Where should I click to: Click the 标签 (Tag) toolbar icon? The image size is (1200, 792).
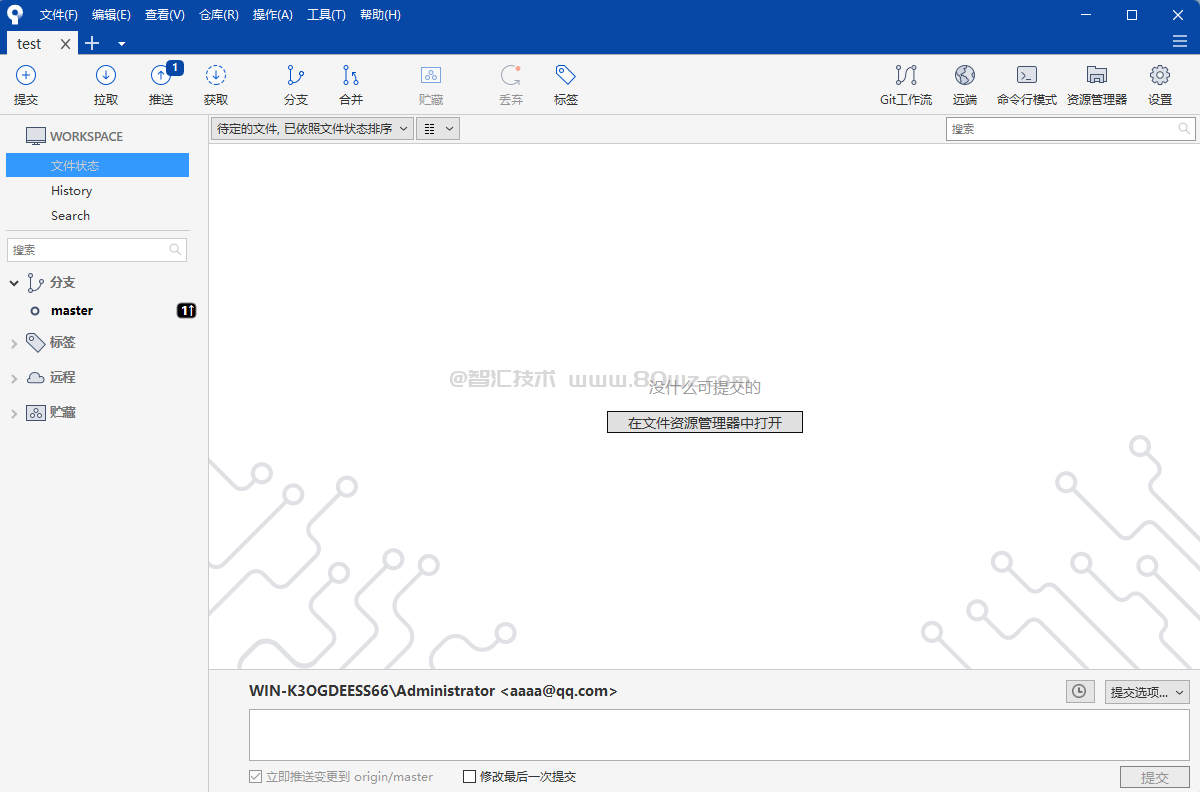[x=566, y=84]
